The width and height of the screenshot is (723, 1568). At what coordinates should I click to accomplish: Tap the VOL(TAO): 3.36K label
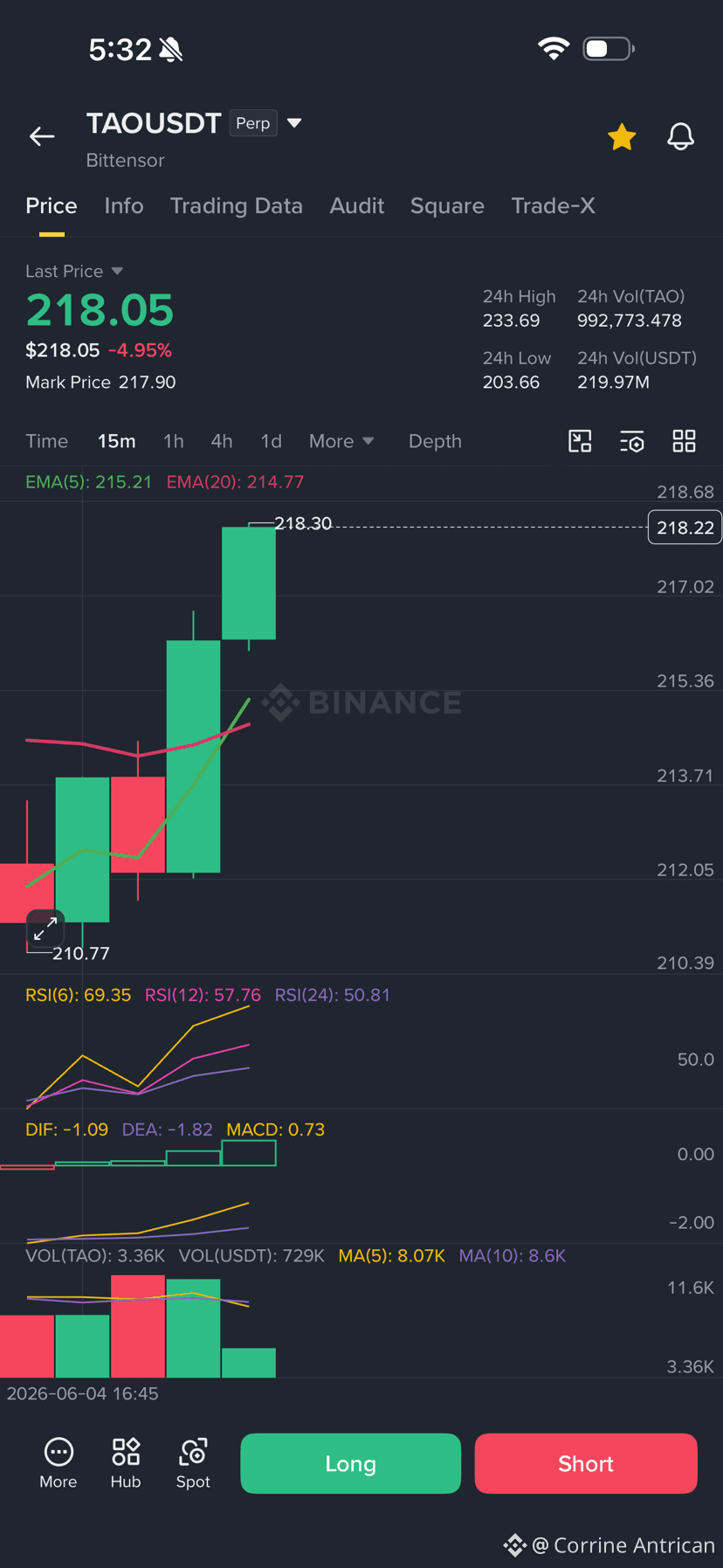click(95, 1255)
